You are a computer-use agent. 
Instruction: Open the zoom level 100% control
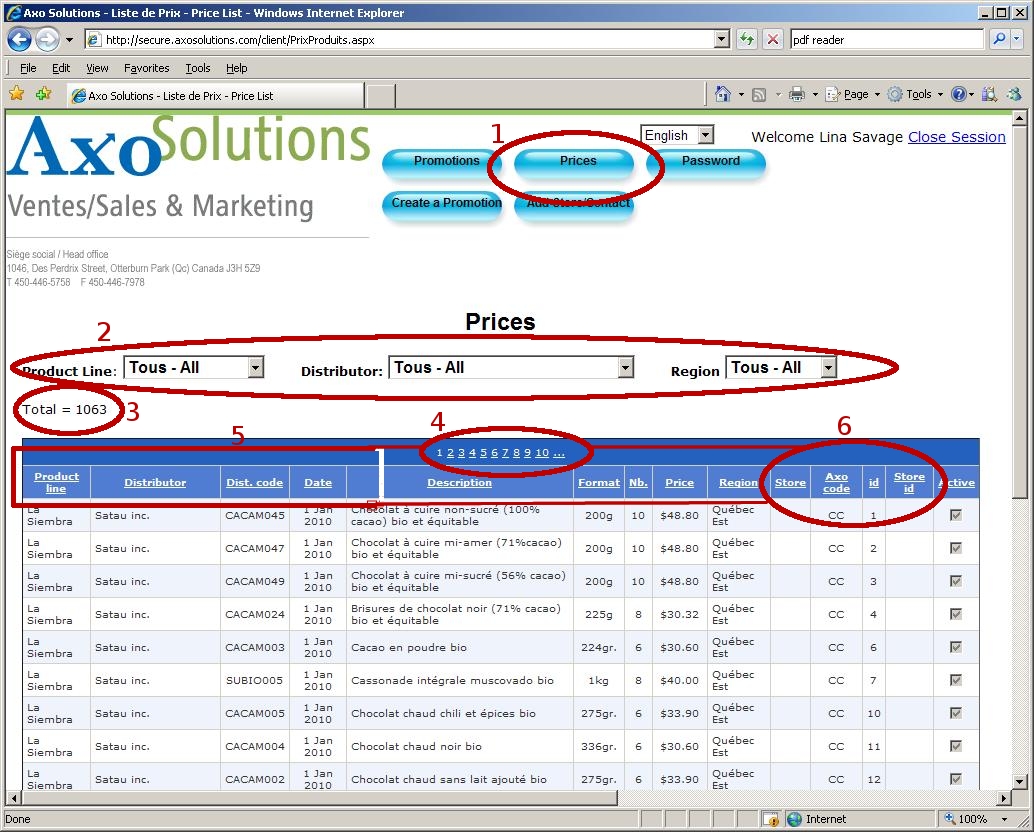pos(975,819)
